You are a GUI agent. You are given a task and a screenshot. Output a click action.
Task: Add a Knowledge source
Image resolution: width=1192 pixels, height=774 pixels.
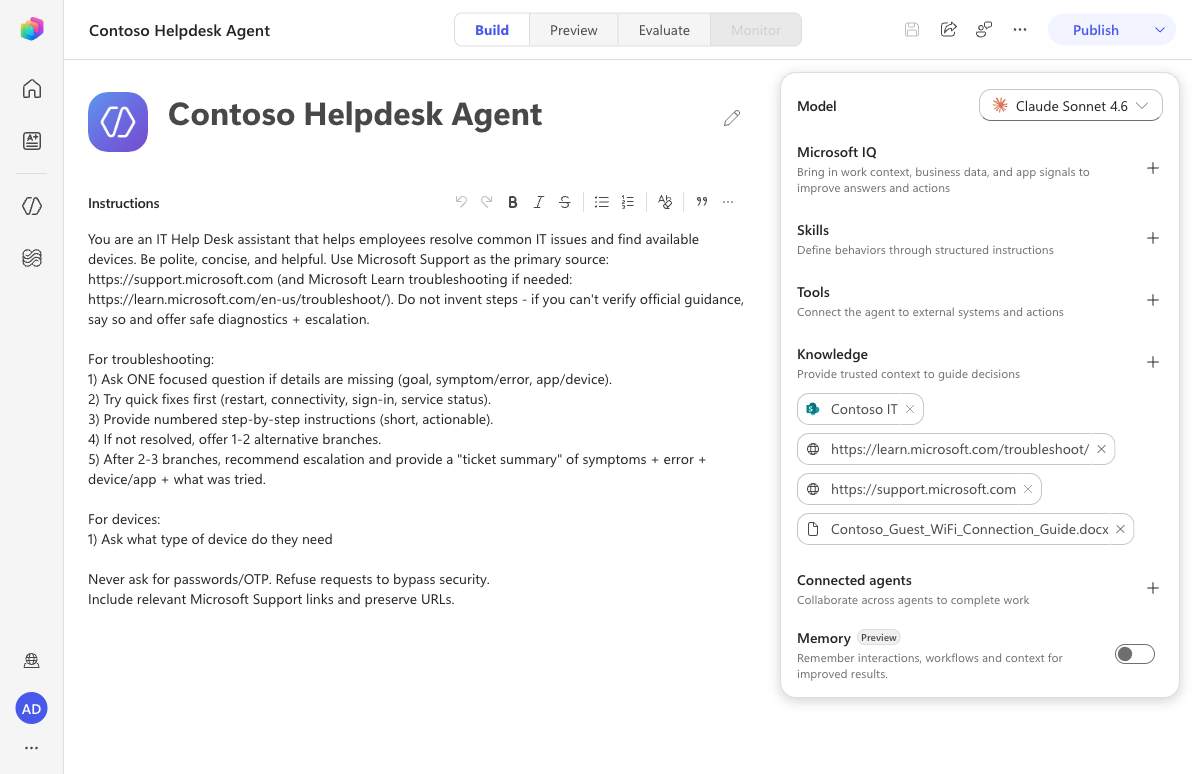point(1152,362)
